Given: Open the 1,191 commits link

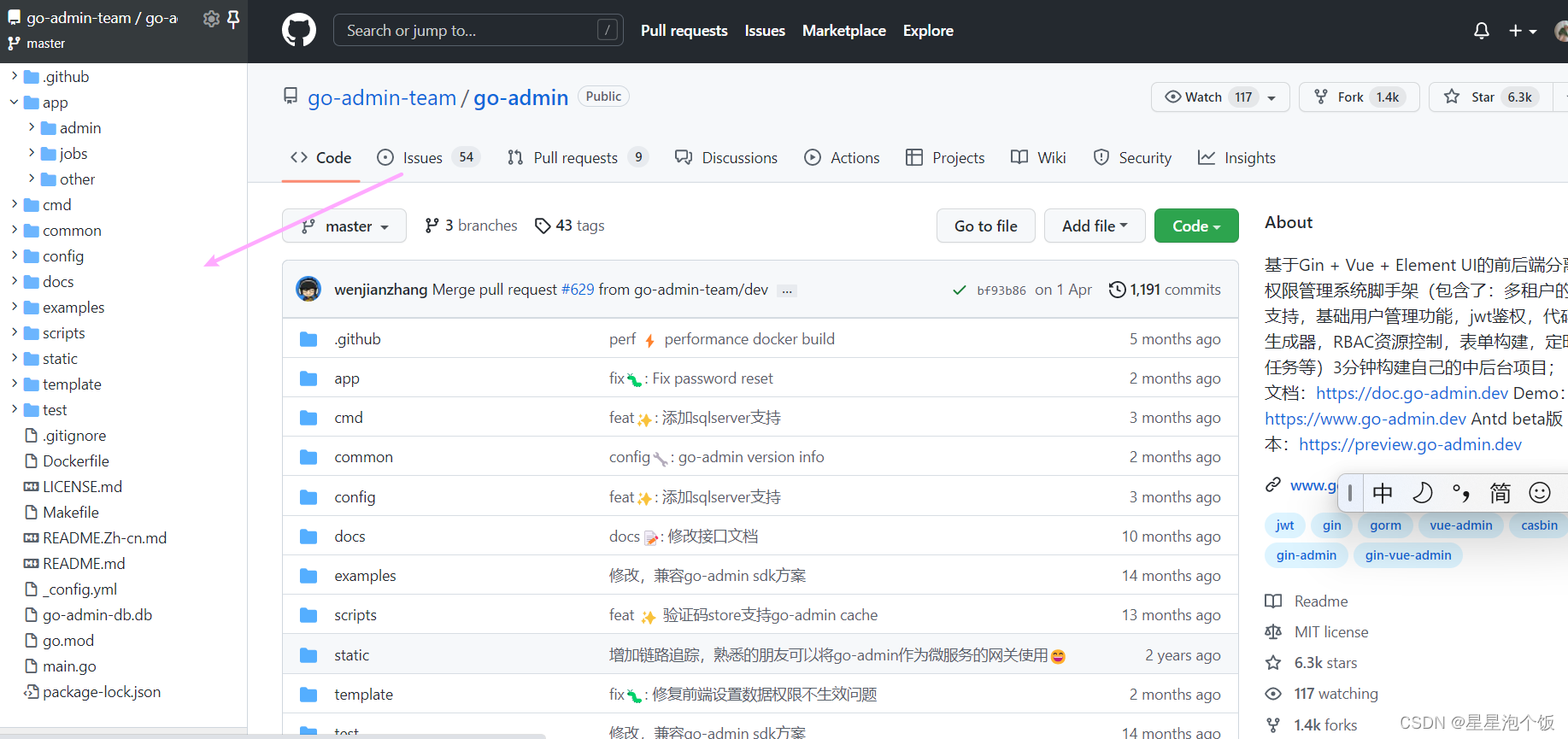Looking at the screenshot, I should point(1165,290).
